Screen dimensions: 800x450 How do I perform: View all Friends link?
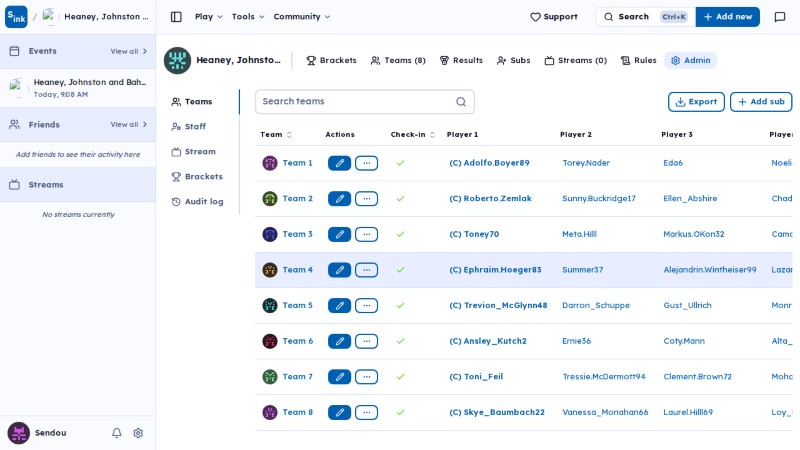(129, 124)
